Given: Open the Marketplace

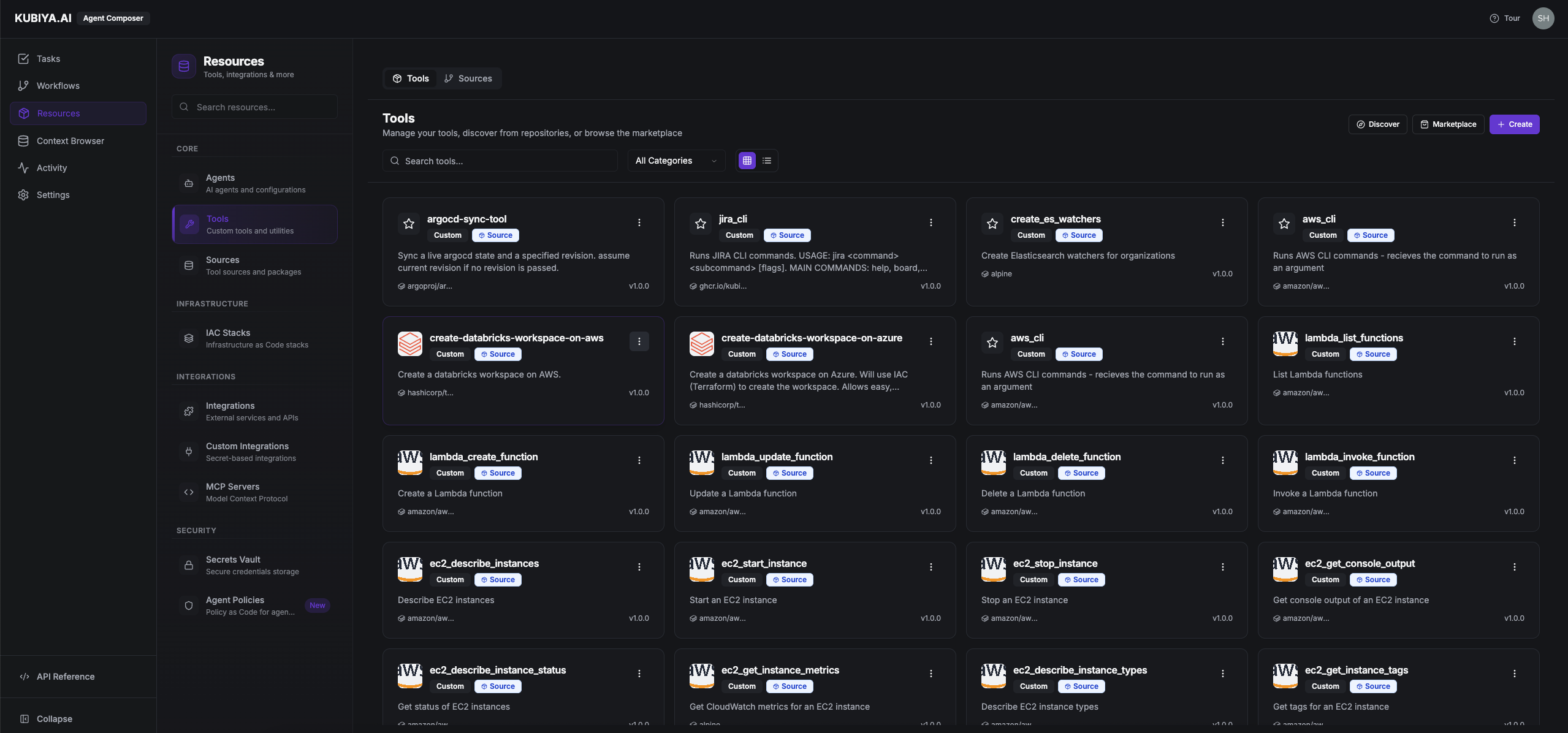Looking at the screenshot, I should coord(1448,124).
